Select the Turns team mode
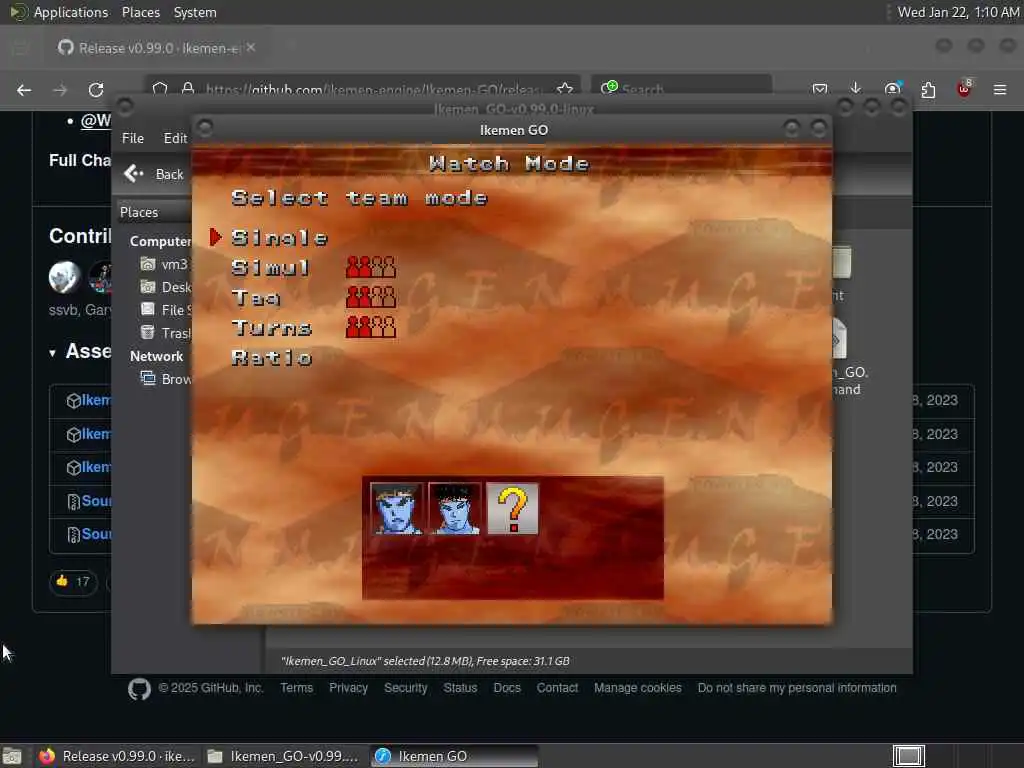 272,327
